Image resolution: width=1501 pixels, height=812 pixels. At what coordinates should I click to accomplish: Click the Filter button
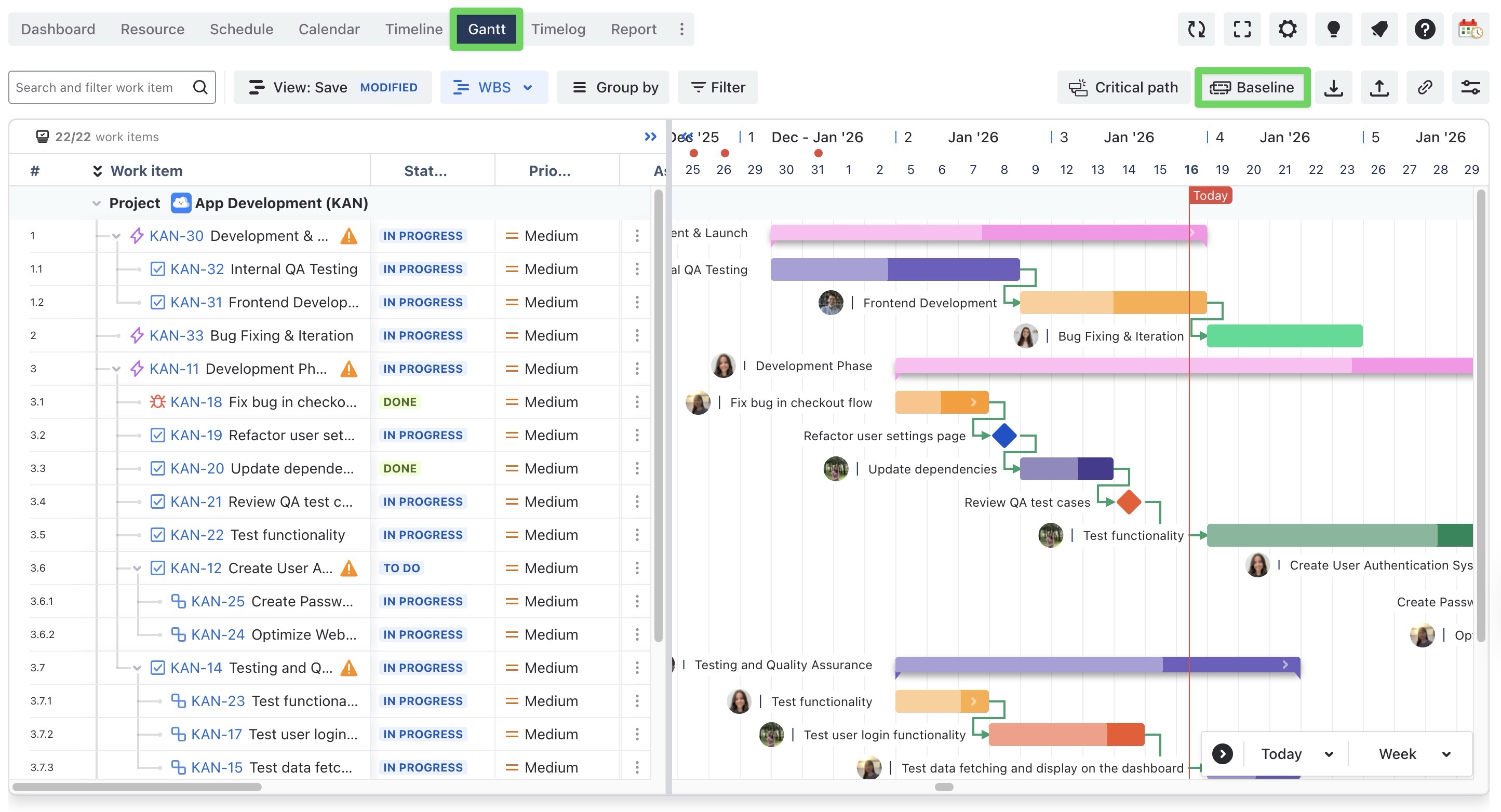pos(718,87)
